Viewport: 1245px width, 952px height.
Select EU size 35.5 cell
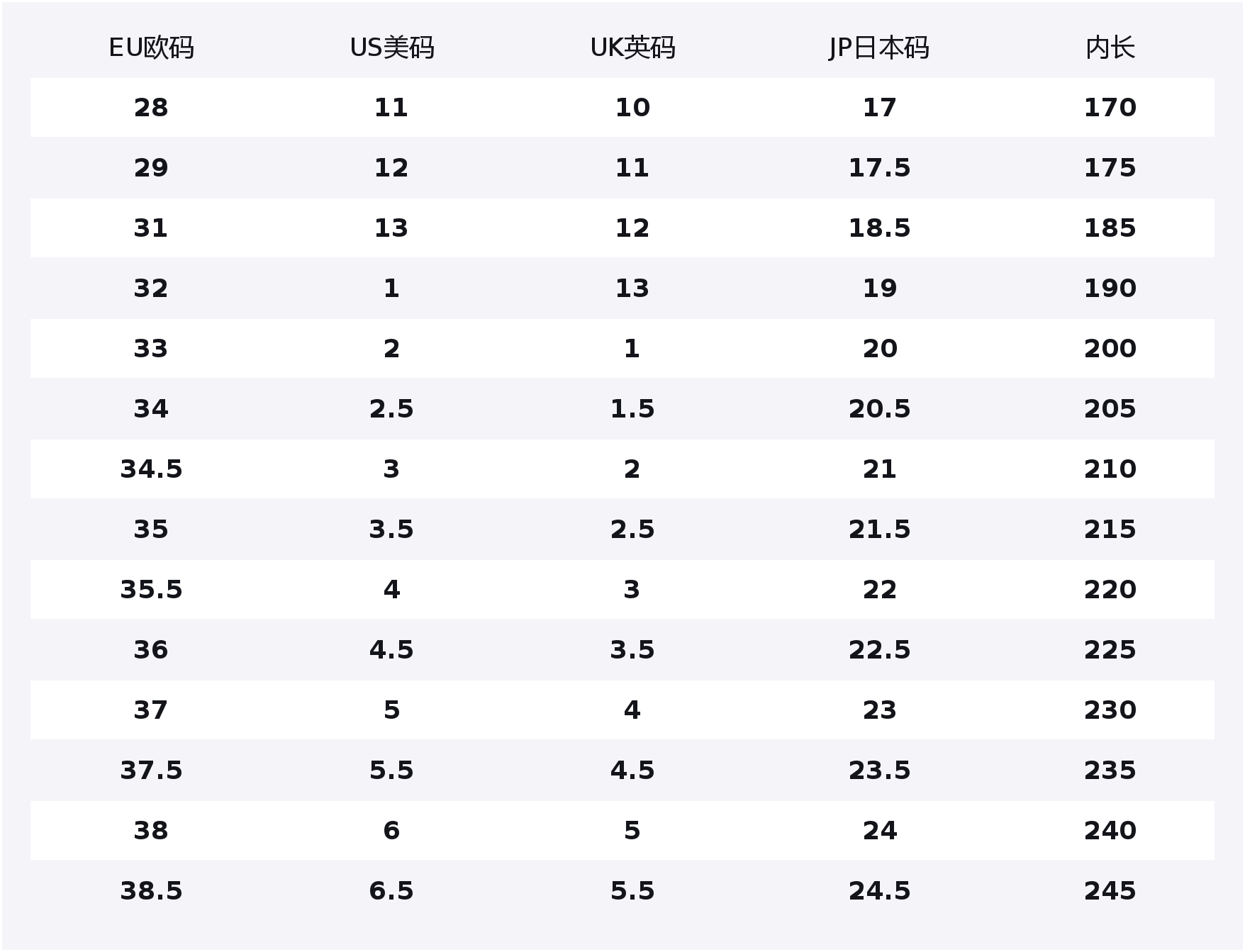tap(151, 590)
